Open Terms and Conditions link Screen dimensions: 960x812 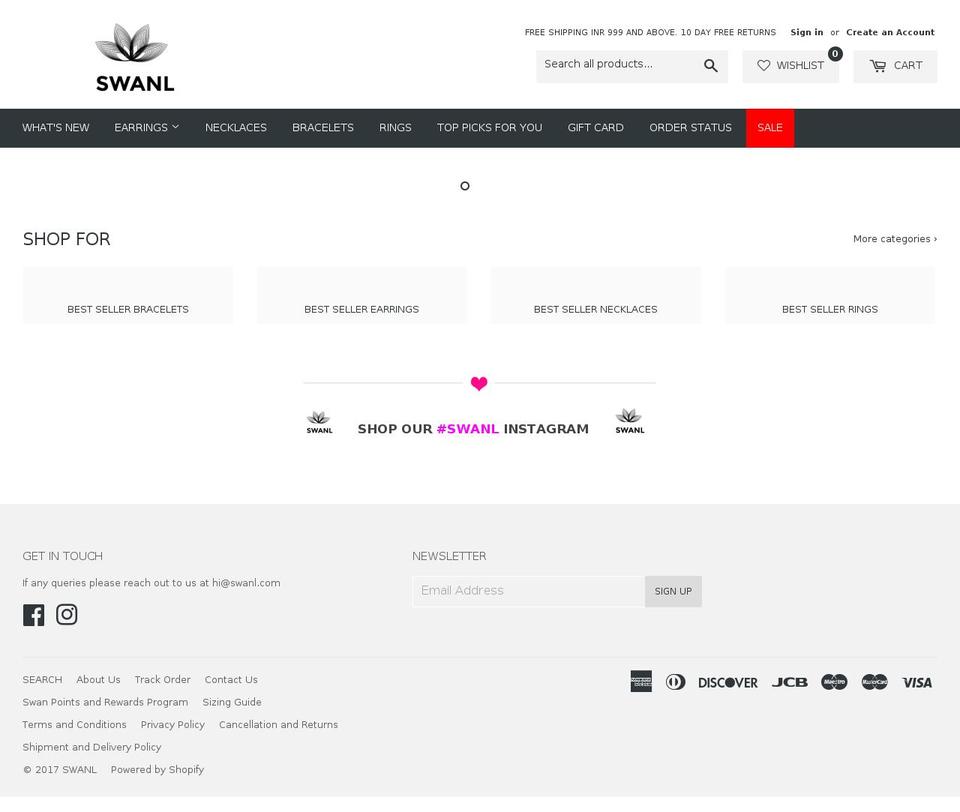click(x=75, y=724)
